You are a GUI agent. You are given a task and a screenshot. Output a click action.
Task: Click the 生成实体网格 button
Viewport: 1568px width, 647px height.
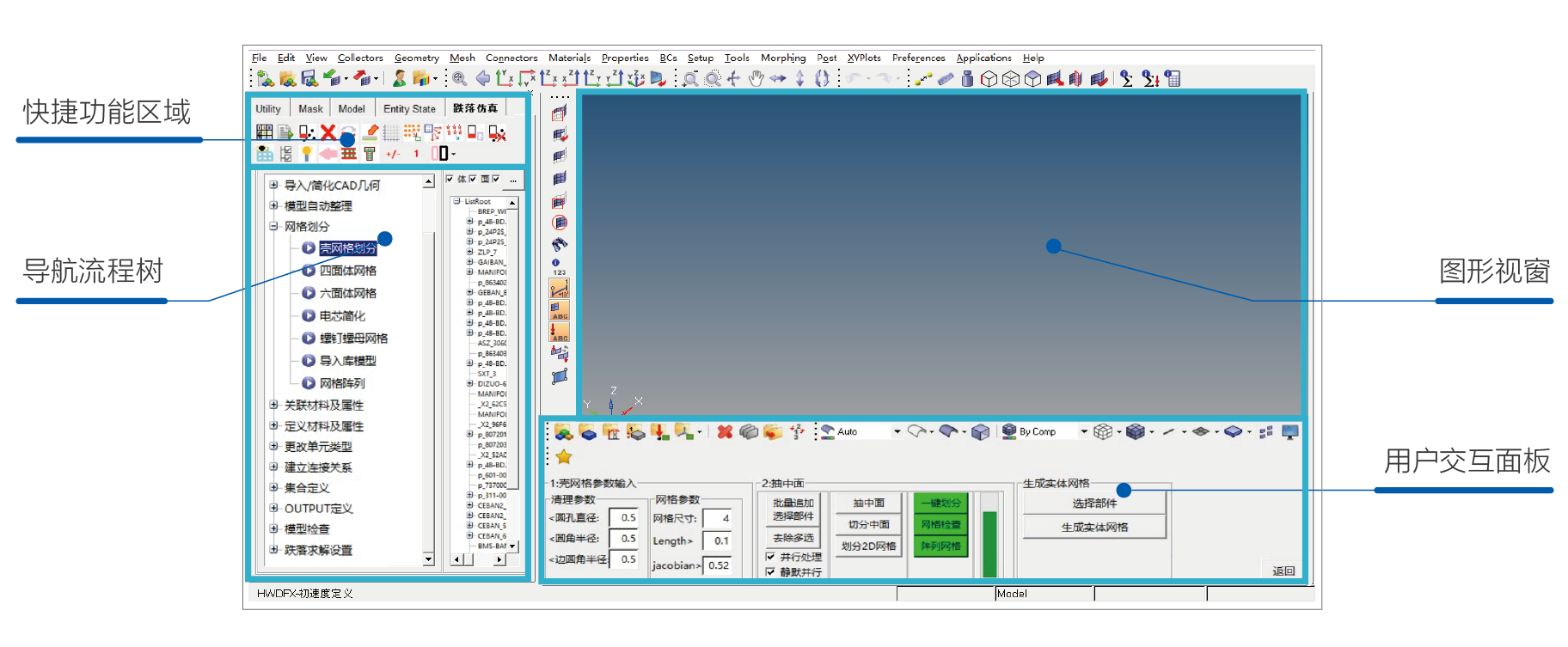1094,528
